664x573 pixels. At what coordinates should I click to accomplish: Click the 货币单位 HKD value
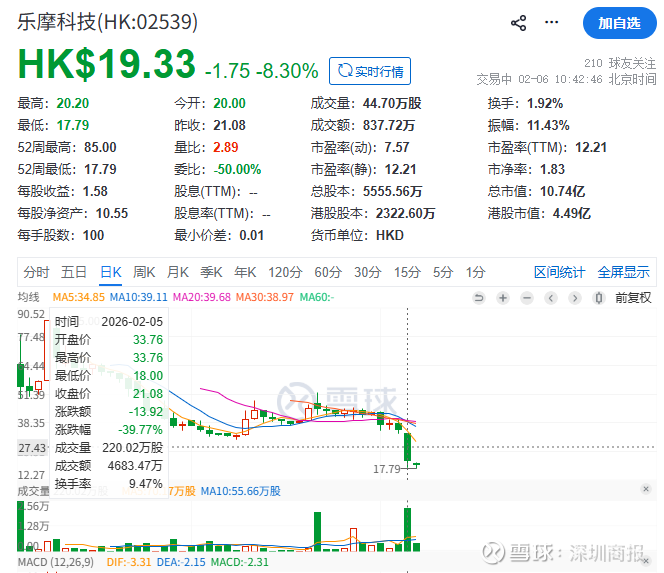390,235
